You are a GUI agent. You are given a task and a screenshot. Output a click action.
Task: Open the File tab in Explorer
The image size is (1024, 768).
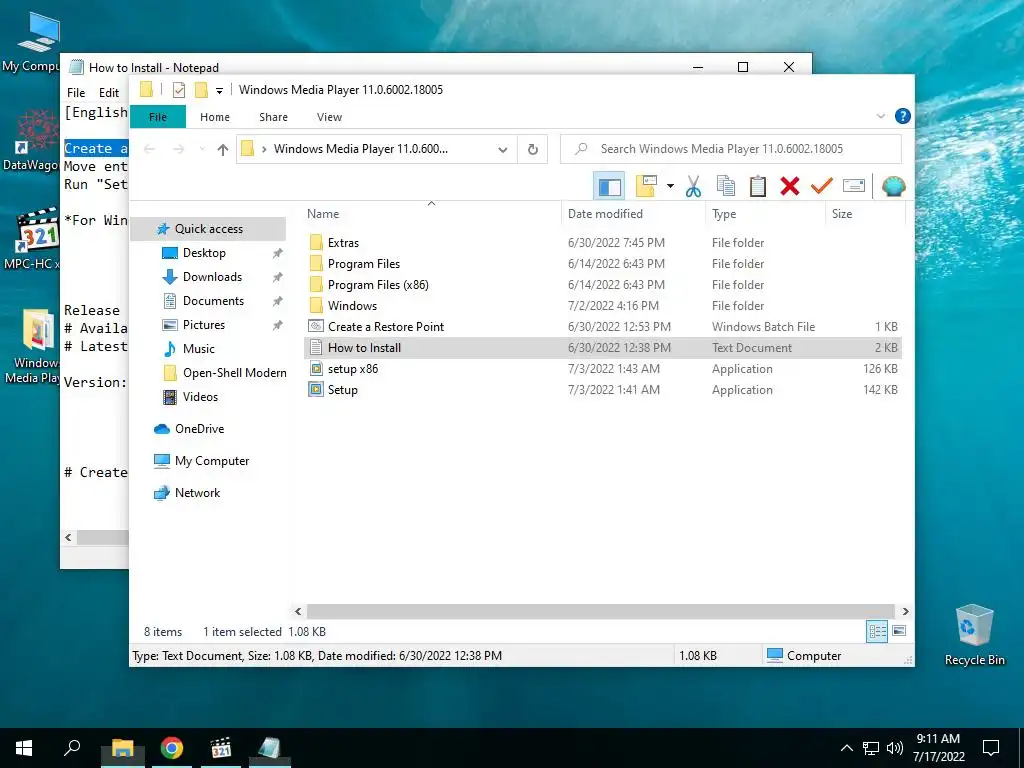click(x=158, y=117)
